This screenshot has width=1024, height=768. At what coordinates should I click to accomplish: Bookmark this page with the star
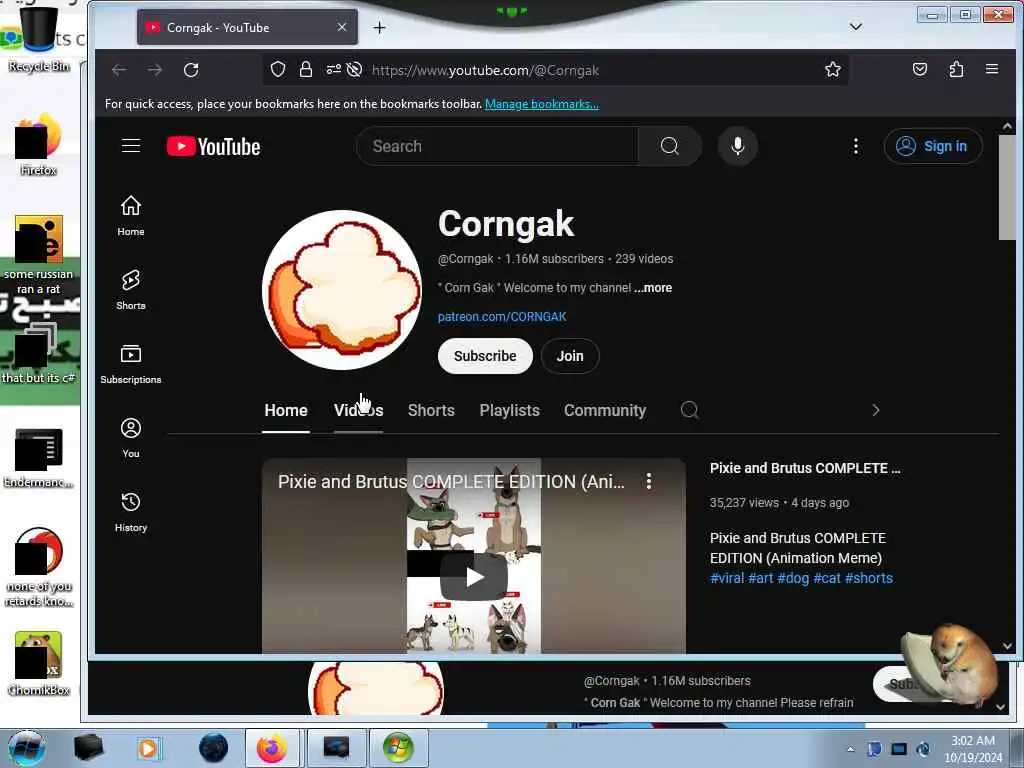(833, 70)
